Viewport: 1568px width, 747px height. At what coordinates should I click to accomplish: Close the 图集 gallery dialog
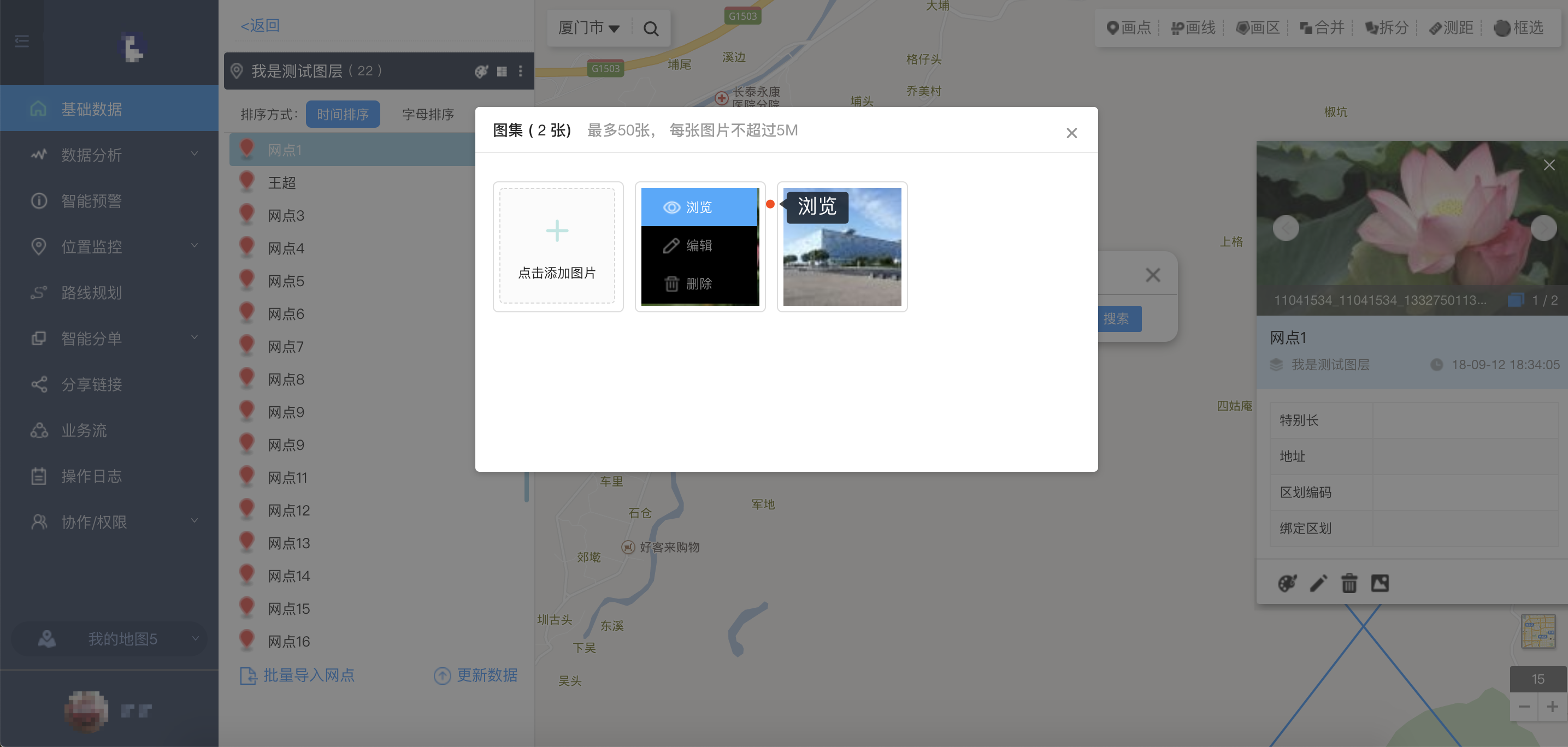(1072, 133)
